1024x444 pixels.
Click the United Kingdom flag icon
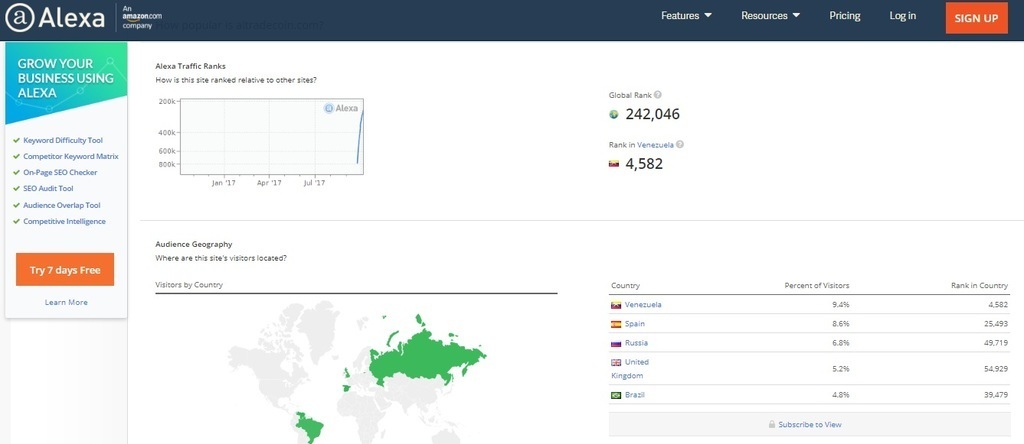616,362
